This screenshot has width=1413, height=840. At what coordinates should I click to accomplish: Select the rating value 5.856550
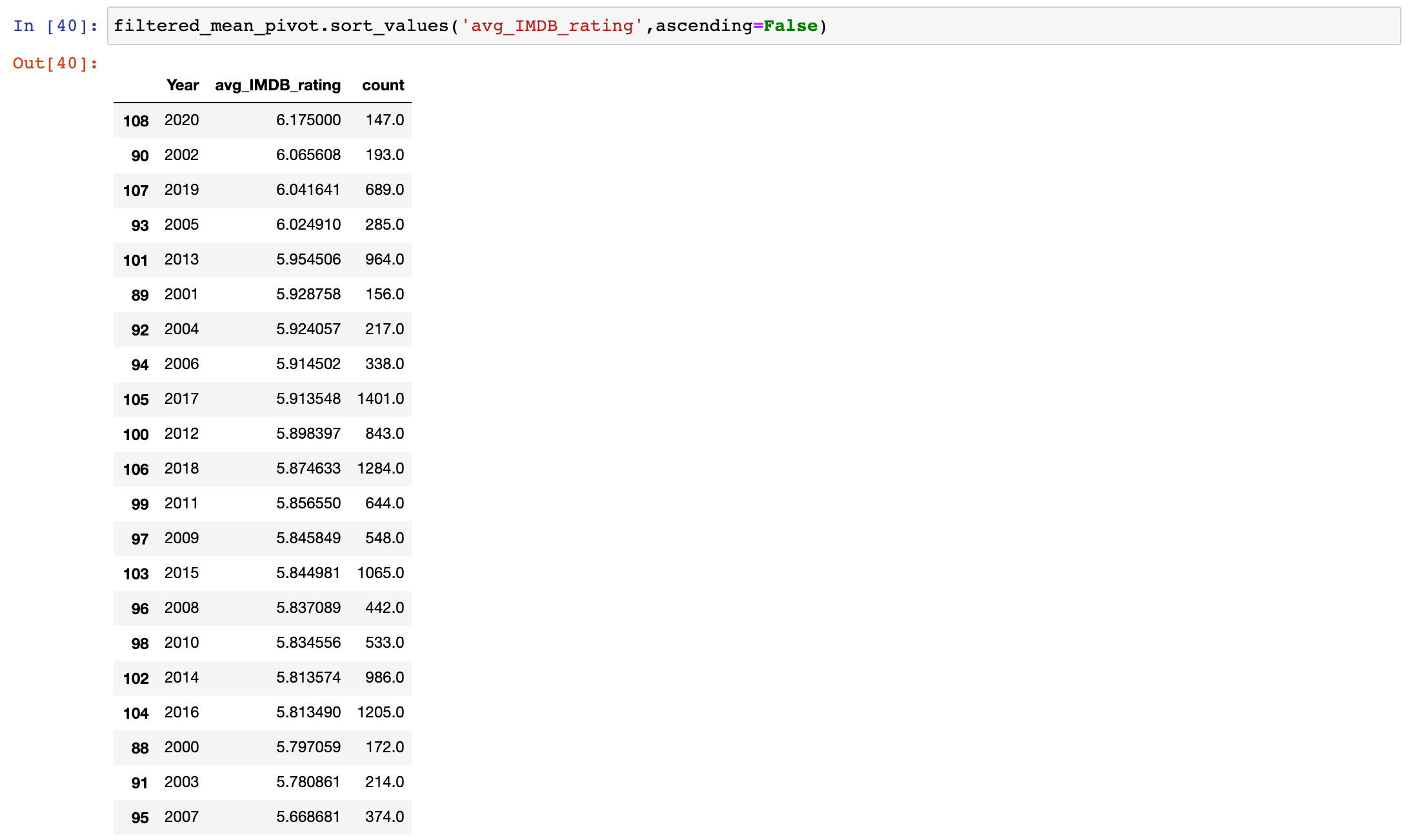click(x=308, y=503)
